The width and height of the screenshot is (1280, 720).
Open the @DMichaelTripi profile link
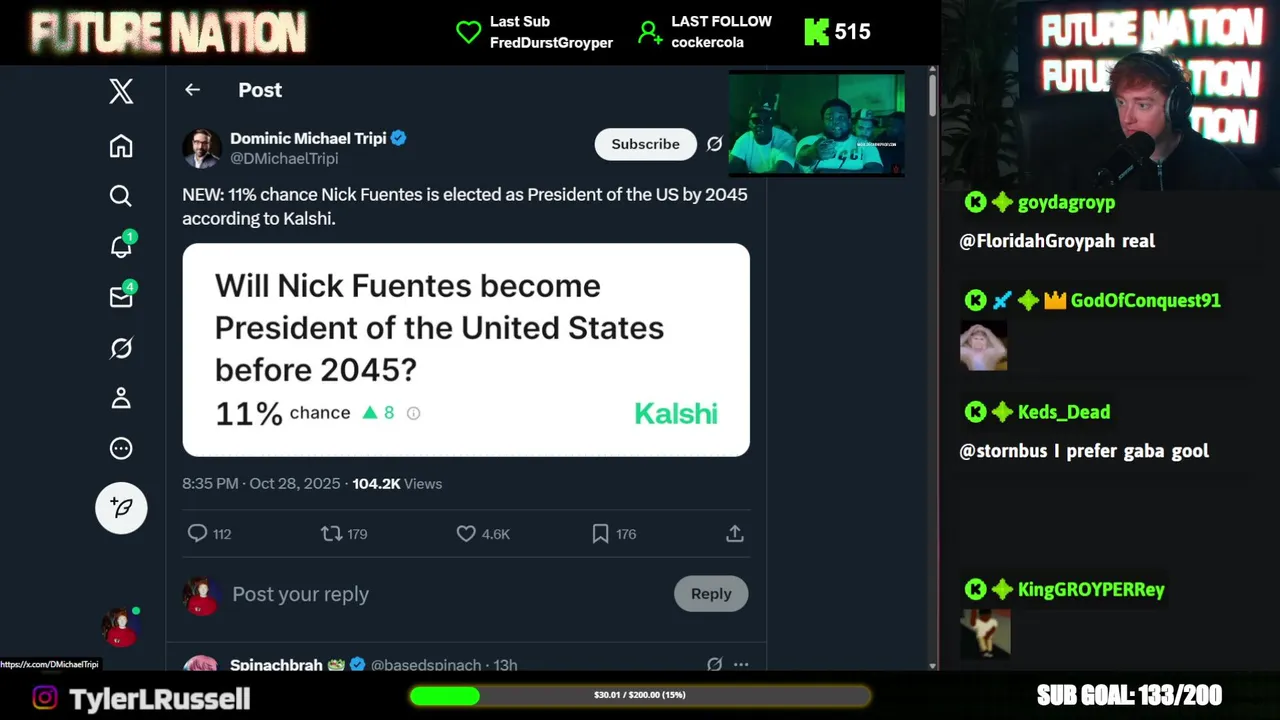(284, 159)
